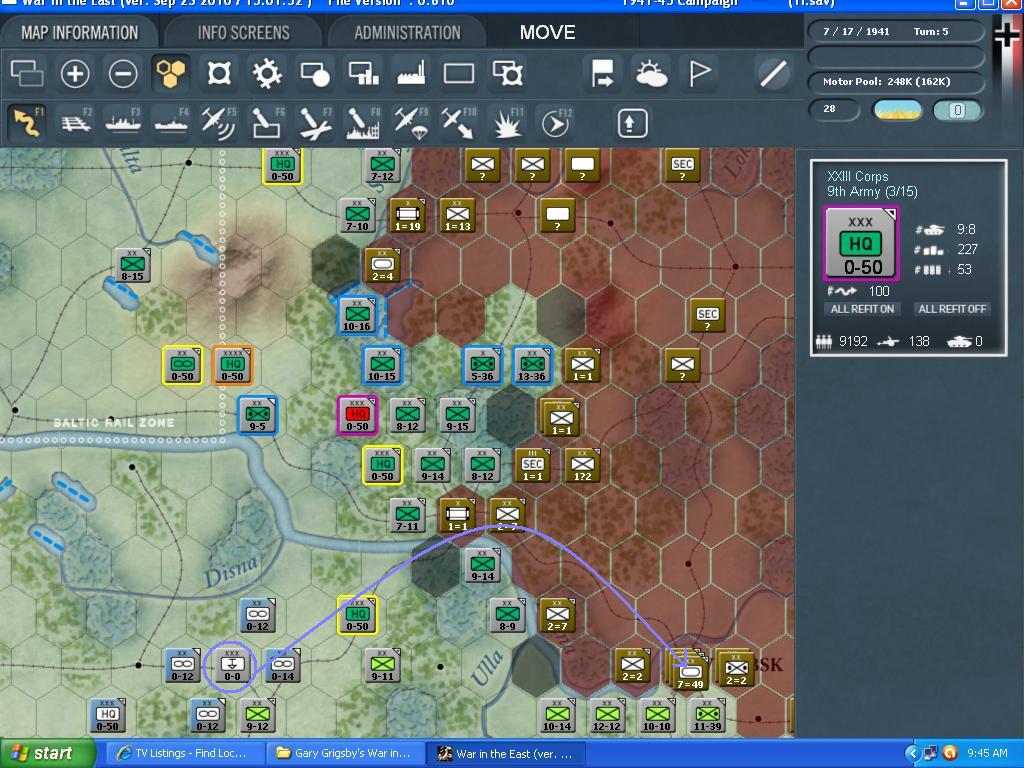
Task: Toggle the flag with arrow display
Action: point(602,73)
